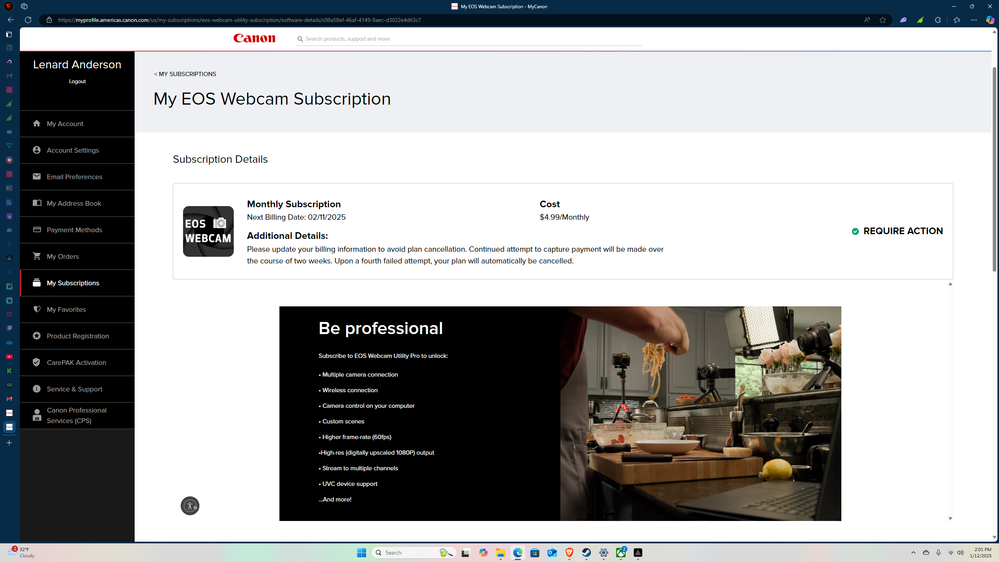The image size is (999, 562).
Task: Click the browser back arrow
Action: pos(11,20)
